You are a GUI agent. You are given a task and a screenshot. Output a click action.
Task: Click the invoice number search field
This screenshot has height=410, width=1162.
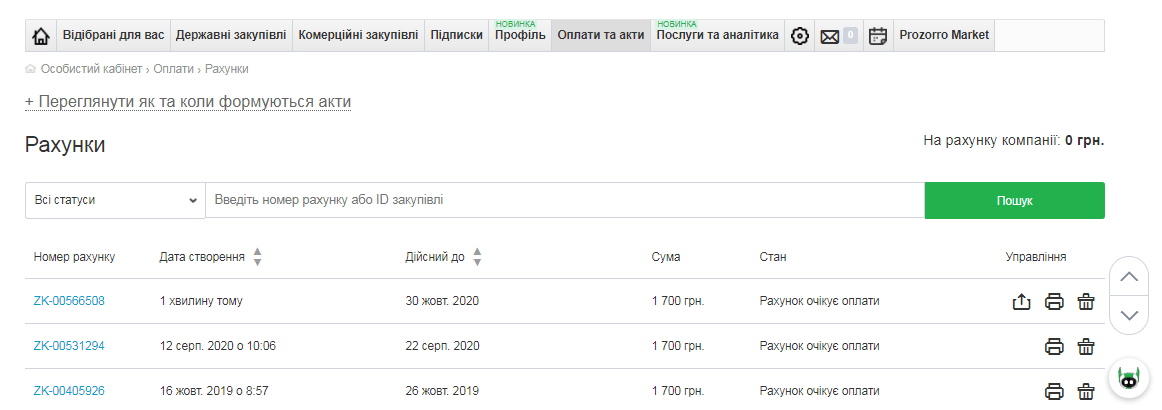[x=564, y=200]
